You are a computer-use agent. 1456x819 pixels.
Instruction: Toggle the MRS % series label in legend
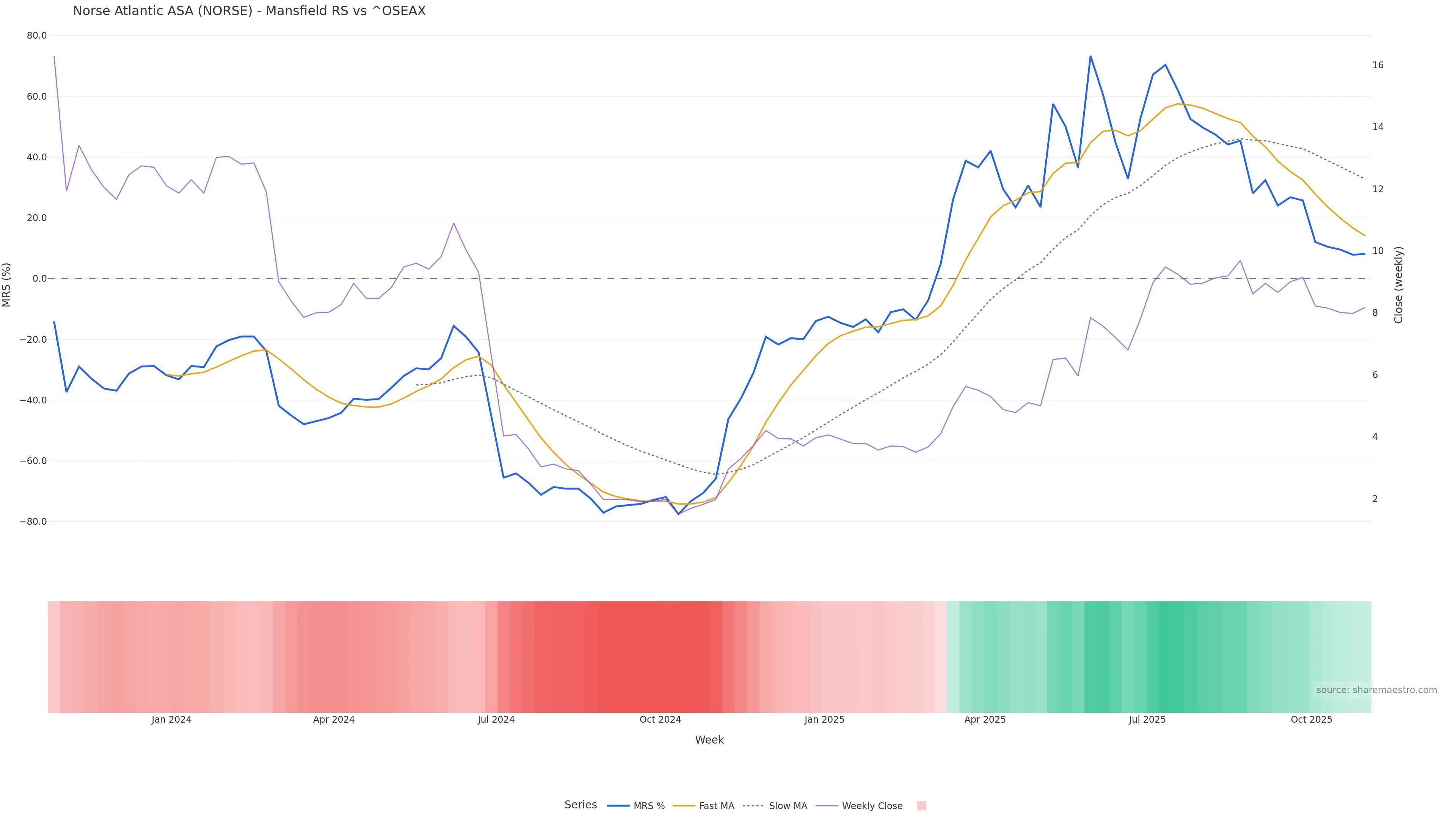tap(649, 806)
